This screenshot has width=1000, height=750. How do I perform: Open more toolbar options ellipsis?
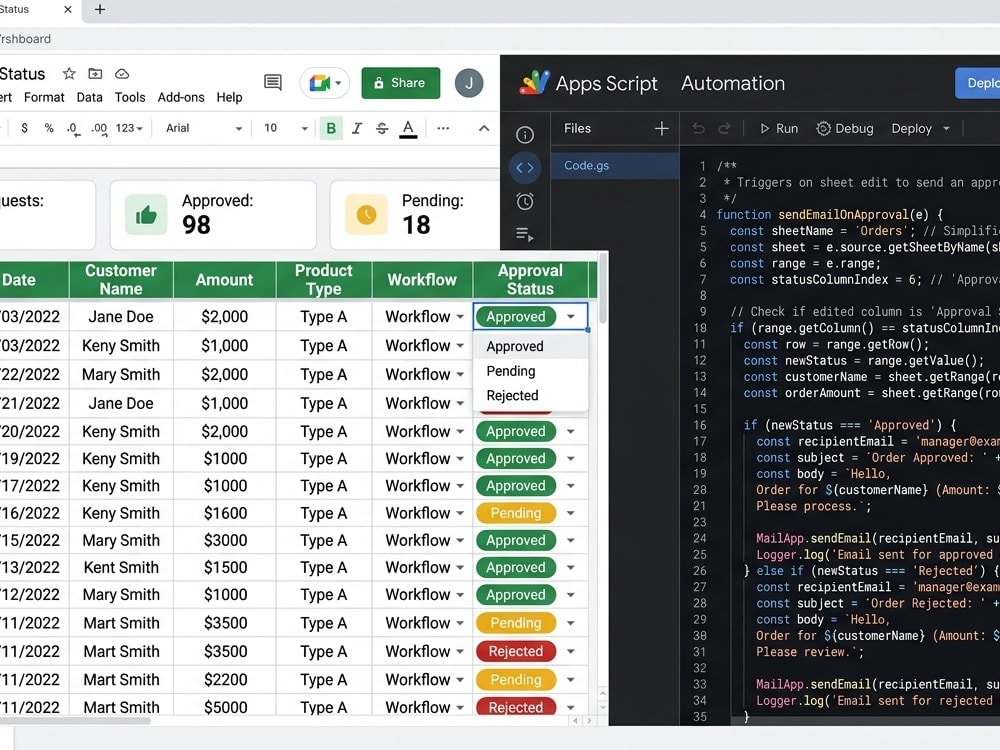click(443, 128)
